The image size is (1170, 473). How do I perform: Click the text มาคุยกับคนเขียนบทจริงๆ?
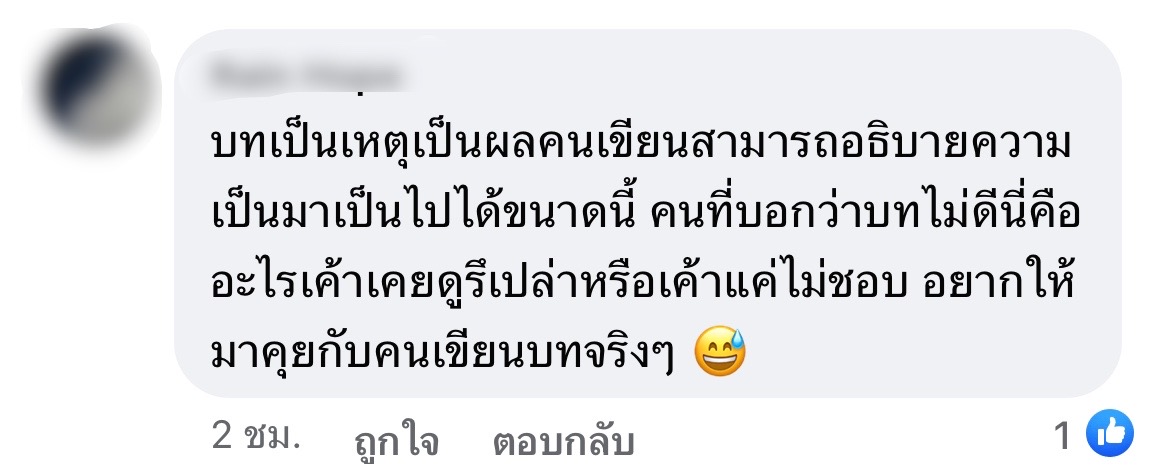point(442,354)
